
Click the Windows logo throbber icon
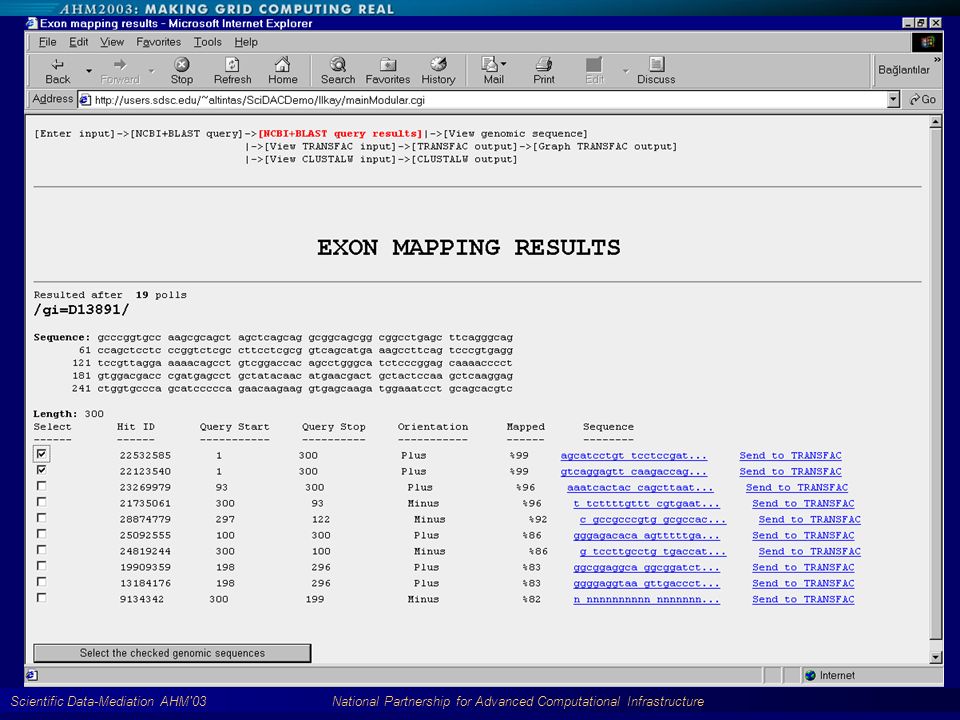coord(927,42)
